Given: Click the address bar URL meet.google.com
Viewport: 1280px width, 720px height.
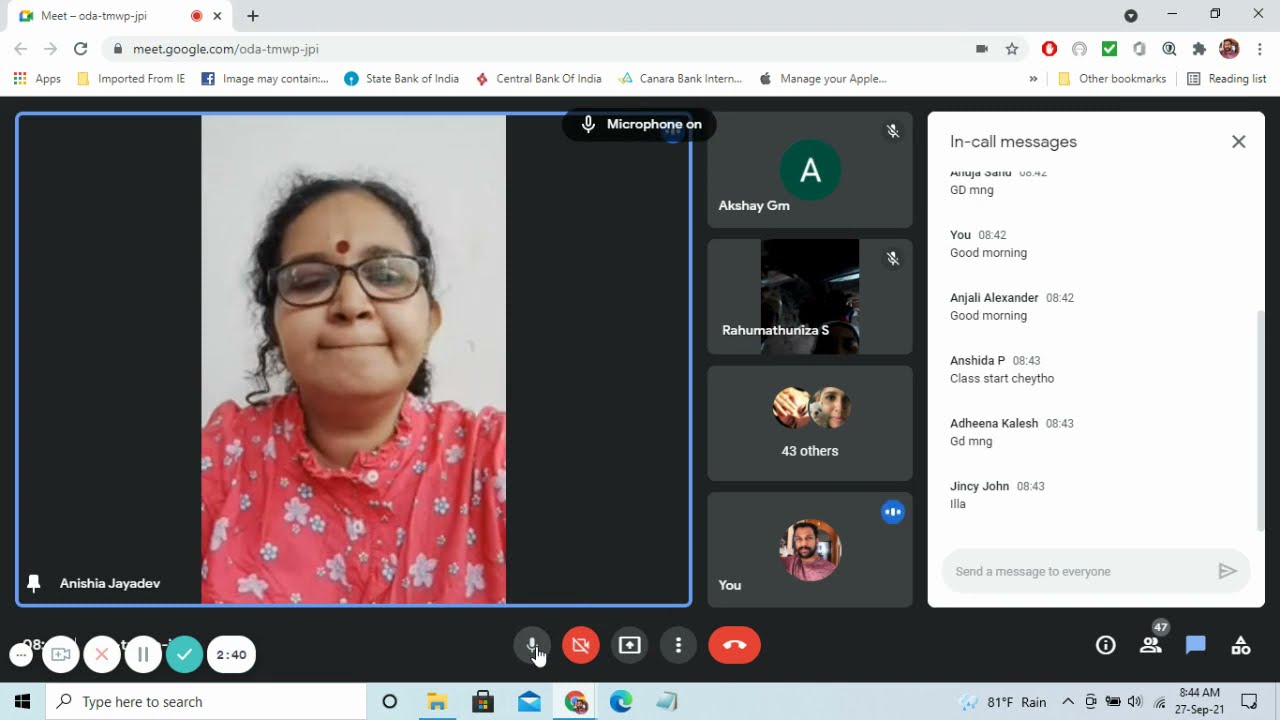Looking at the screenshot, I should (x=226, y=48).
